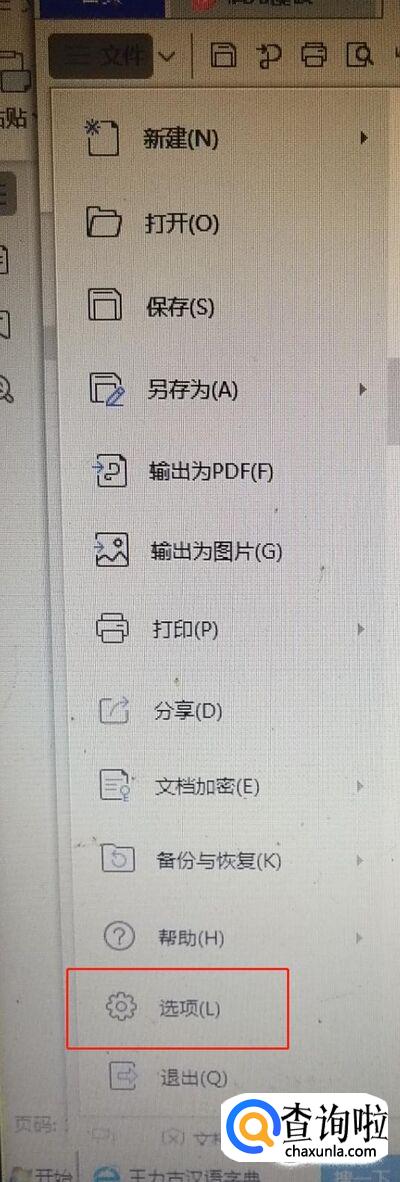Expand the 另存为(A) submenu arrow

362,390
